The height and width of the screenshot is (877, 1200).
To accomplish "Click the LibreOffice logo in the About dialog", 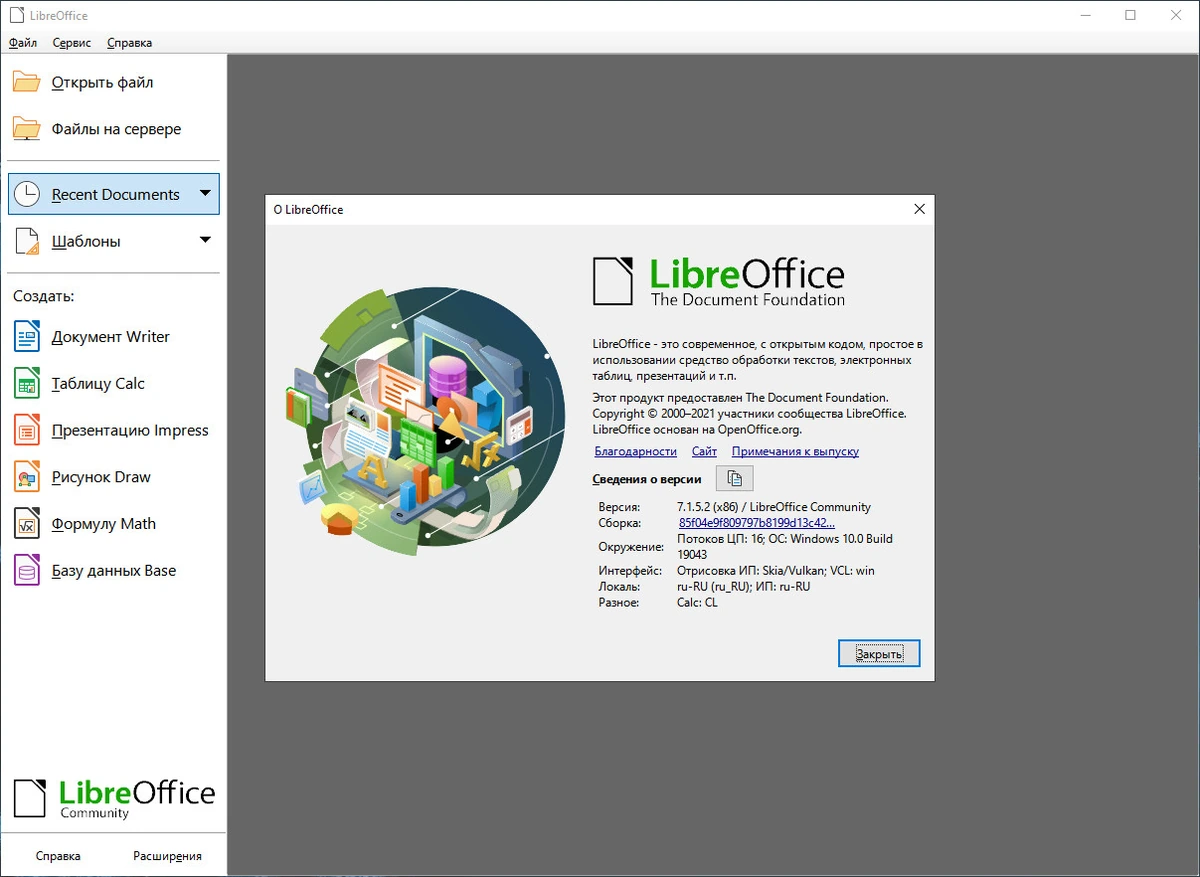I will [x=719, y=282].
